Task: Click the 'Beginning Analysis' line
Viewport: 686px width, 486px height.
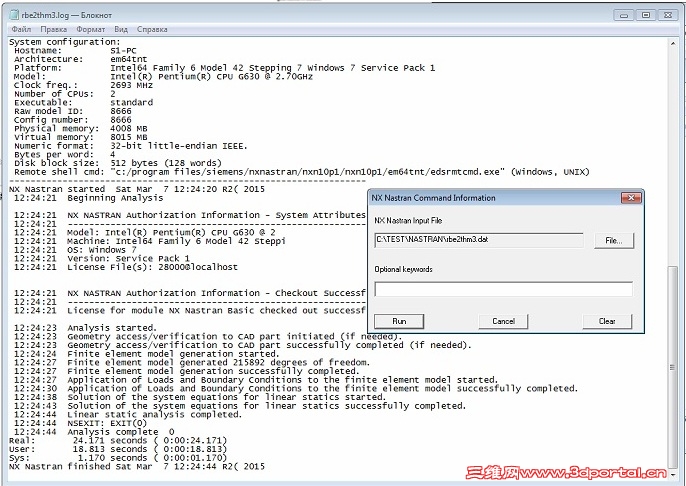Action: point(88,198)
